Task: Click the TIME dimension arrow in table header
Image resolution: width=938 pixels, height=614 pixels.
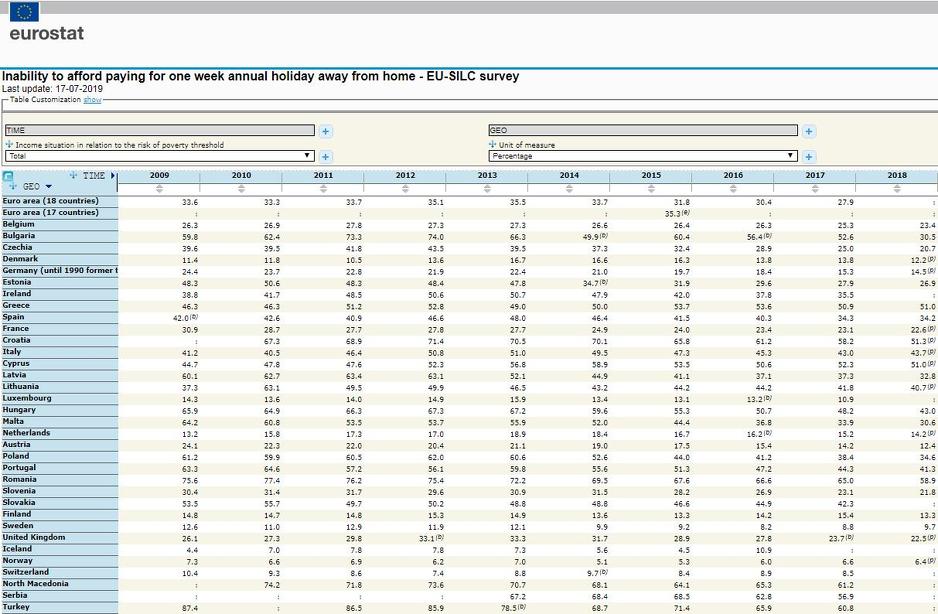Action: [113, 176]
